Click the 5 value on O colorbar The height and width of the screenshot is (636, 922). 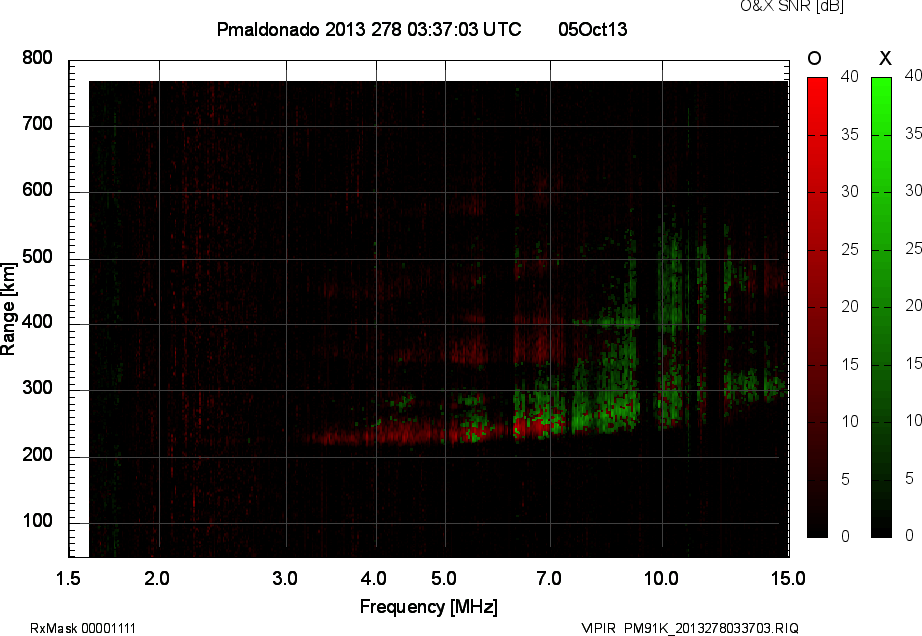(846, 479)
